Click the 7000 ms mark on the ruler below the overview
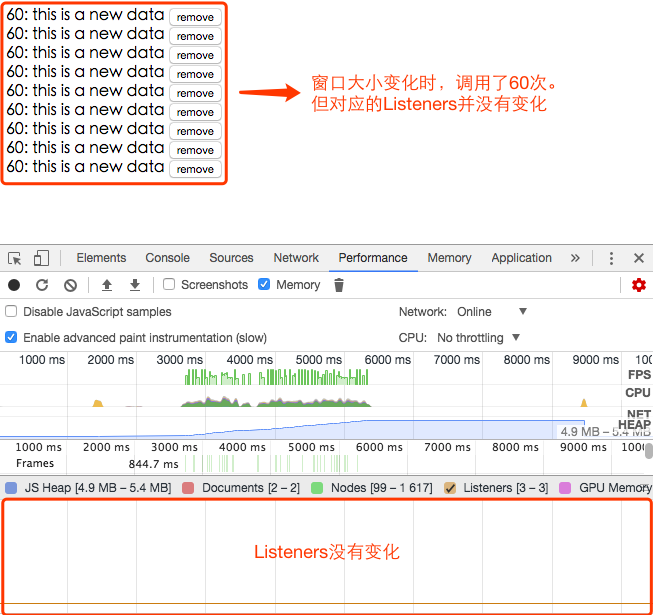653x615 pixels. [447, 447]
